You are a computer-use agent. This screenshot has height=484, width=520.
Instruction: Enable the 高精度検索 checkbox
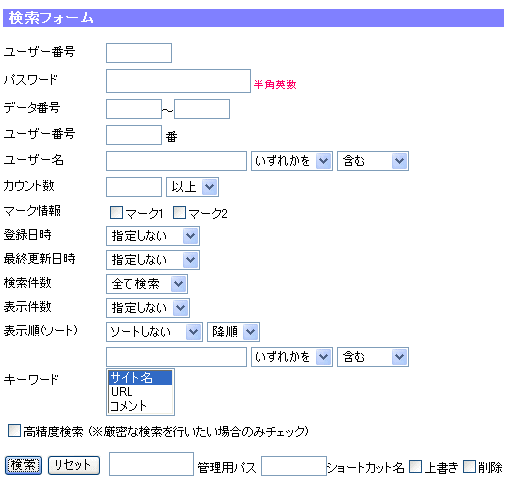click(x=14, y=430)
